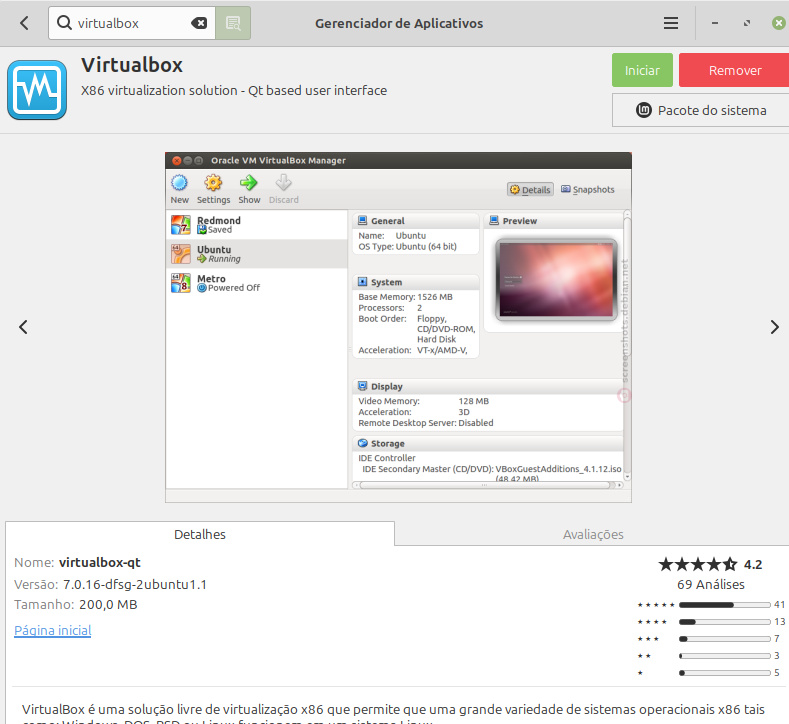Show the previous screenshot
Viewport: 789px width, 724px height.
(x=24, y=327)
